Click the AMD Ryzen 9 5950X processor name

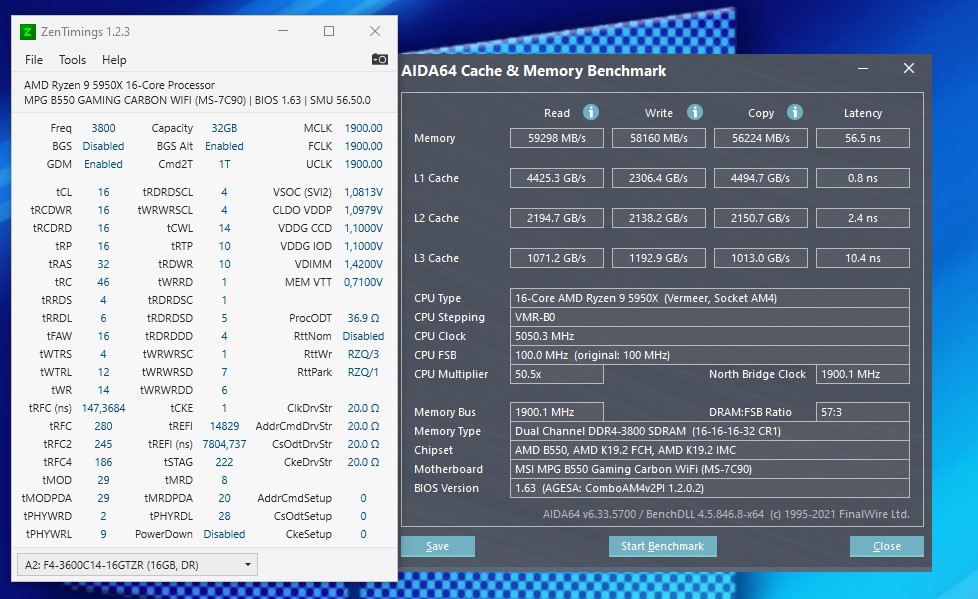click(x=119, y=85)
